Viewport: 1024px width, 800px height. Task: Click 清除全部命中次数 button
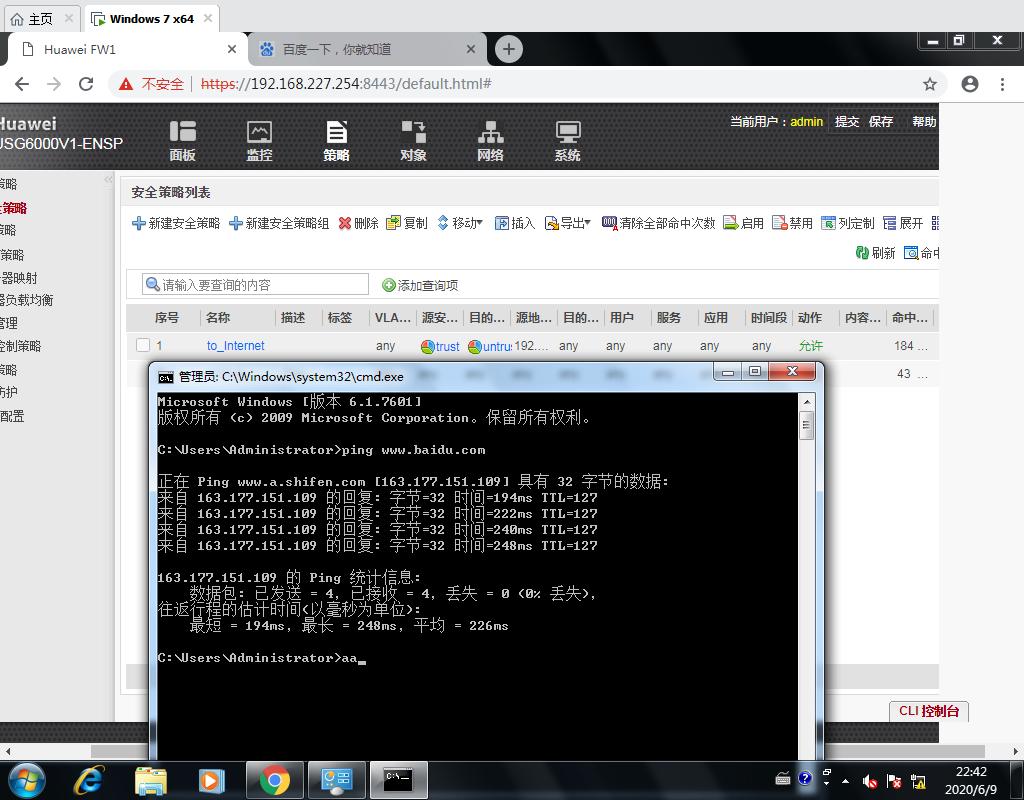[658, 223]
